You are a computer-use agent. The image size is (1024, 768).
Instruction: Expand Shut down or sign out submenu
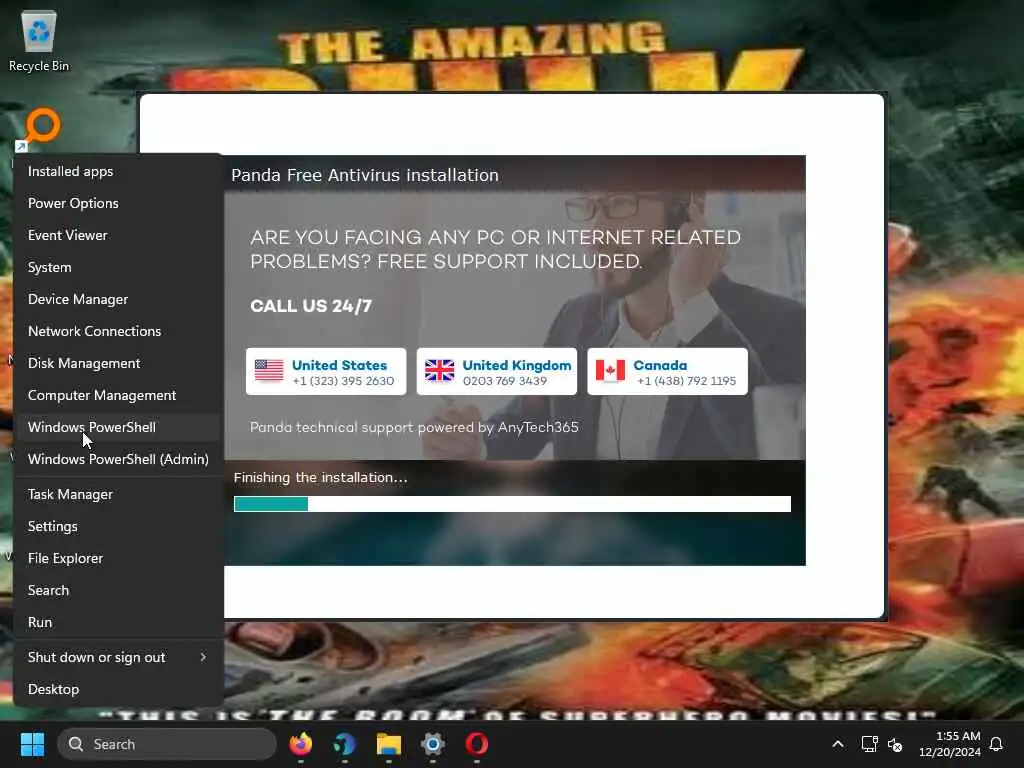point(118,657)
